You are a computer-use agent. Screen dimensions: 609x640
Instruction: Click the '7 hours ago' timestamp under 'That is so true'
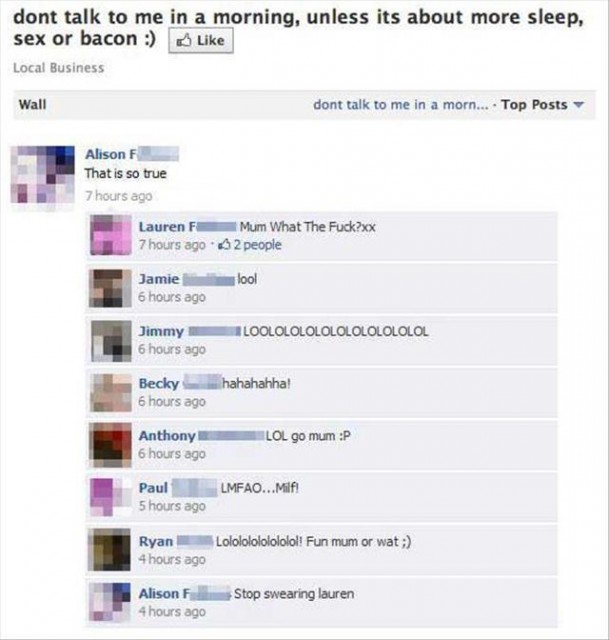118,196
